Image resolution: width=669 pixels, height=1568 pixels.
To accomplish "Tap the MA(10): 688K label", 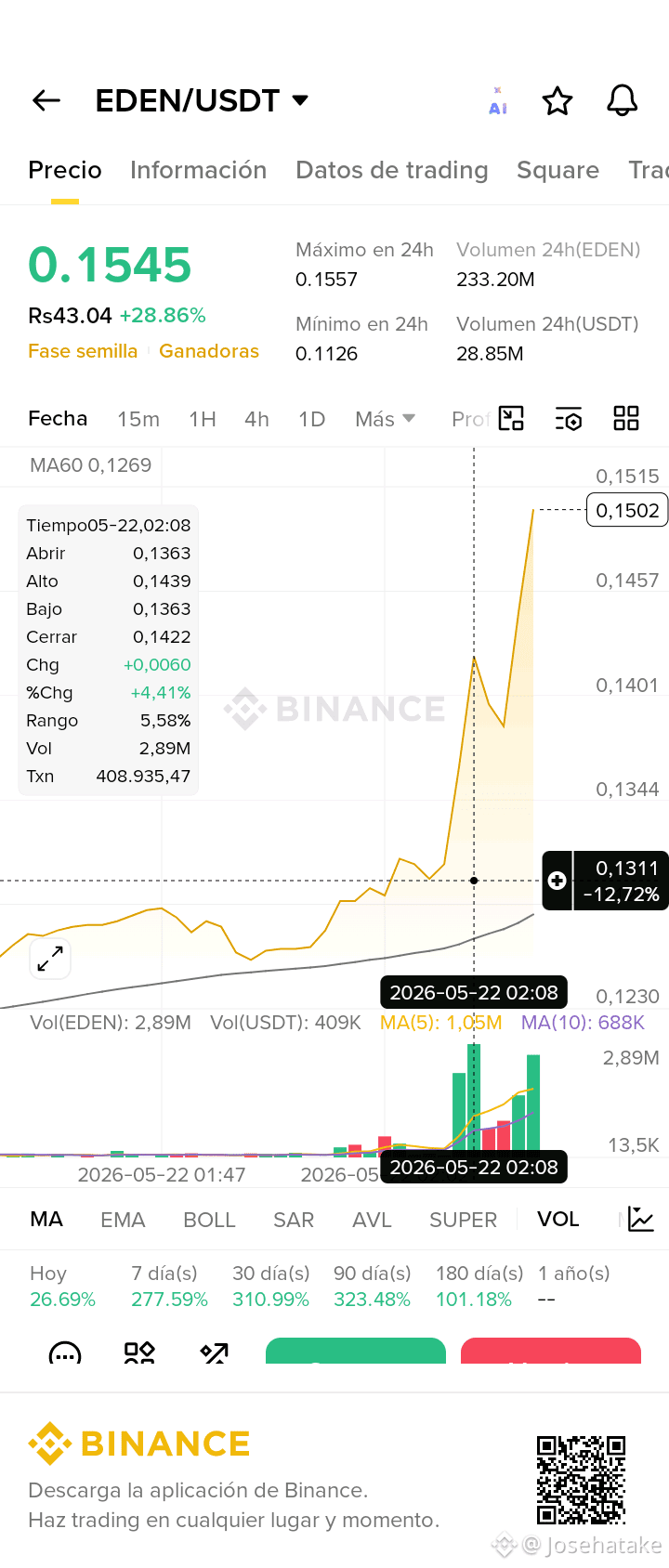I will (583, 1022).
